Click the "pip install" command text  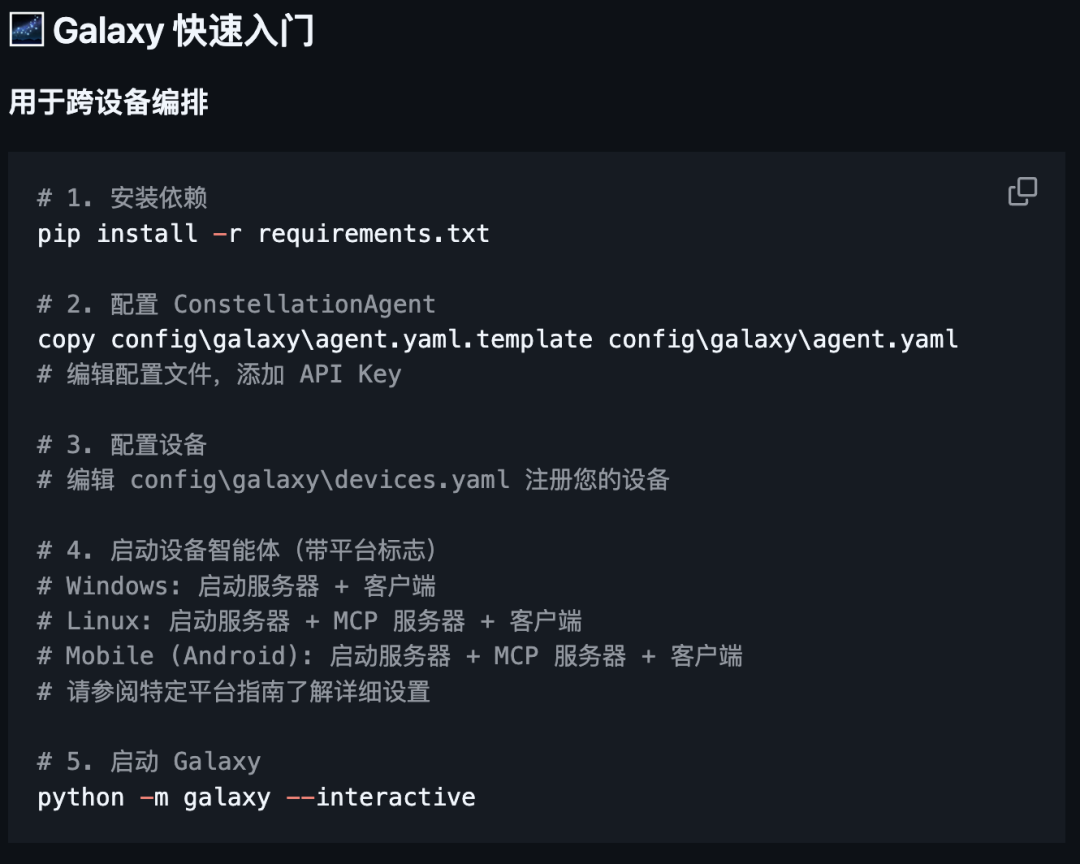(117, 234)
